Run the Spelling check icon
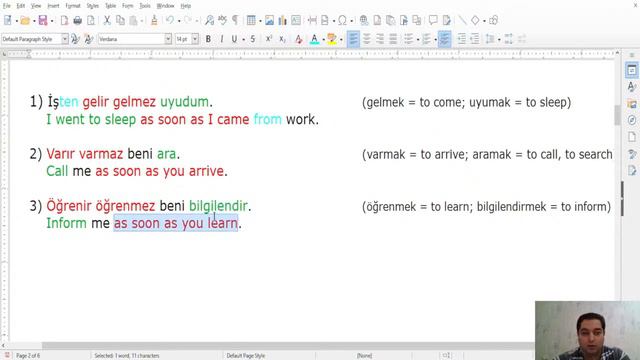Viewport: 640px width, 360px height. pyautogui.click(x=222, y=20)
